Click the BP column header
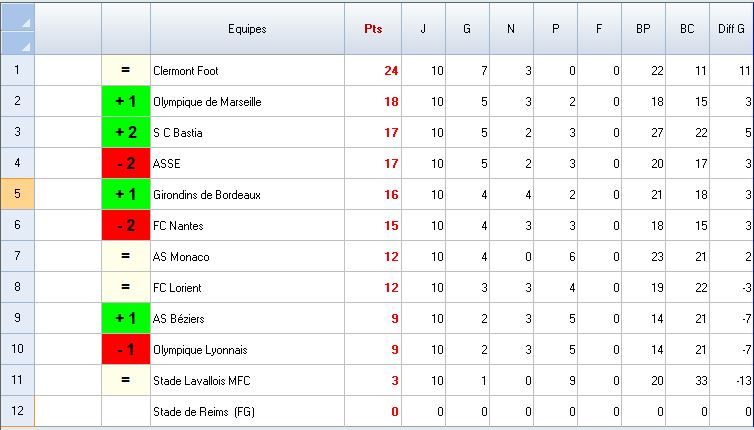Image resolution: width=754 pixels, height=430 pixels. (643, 30)
